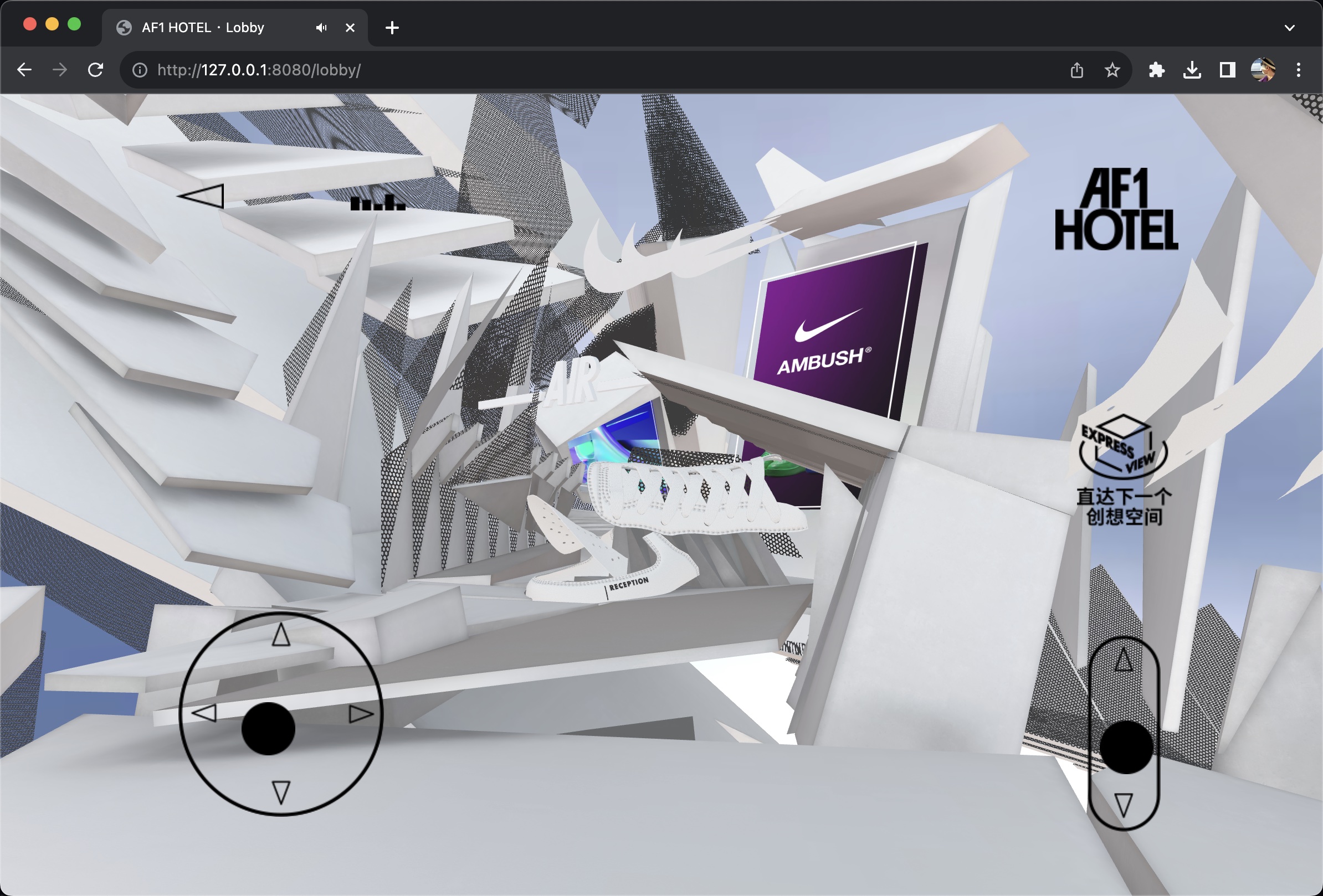The width and height of the screenshot is (1323, 896).
Task: Mute the tab audio speaker icon
Action: click(x=322, y=27)
